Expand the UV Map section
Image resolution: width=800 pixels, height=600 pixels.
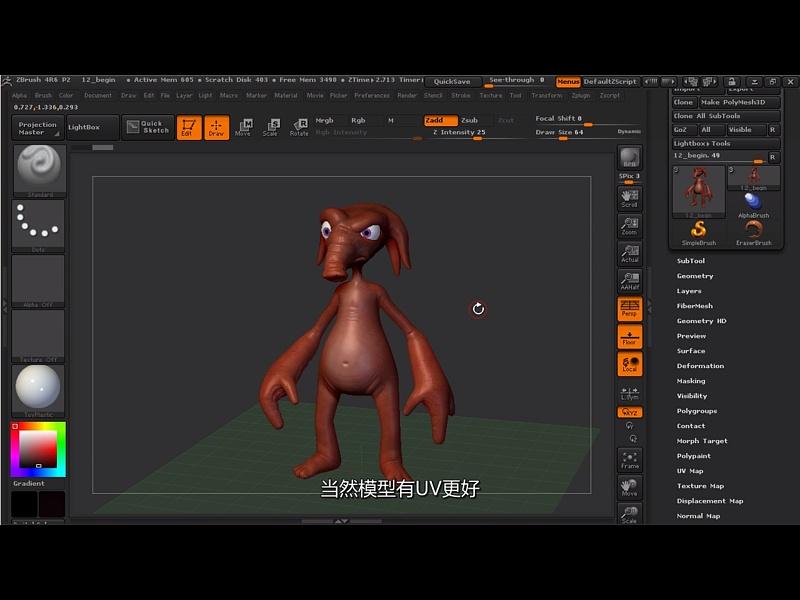click(x=690, y=471)
